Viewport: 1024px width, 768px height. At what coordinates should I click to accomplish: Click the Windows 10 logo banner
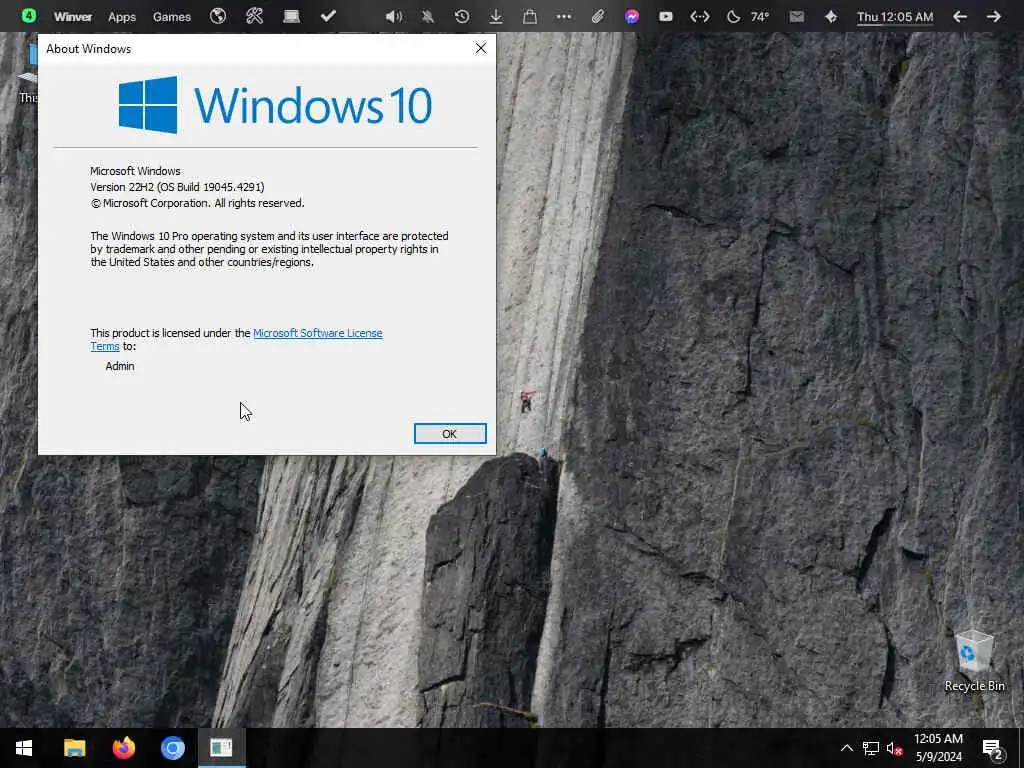275,105
